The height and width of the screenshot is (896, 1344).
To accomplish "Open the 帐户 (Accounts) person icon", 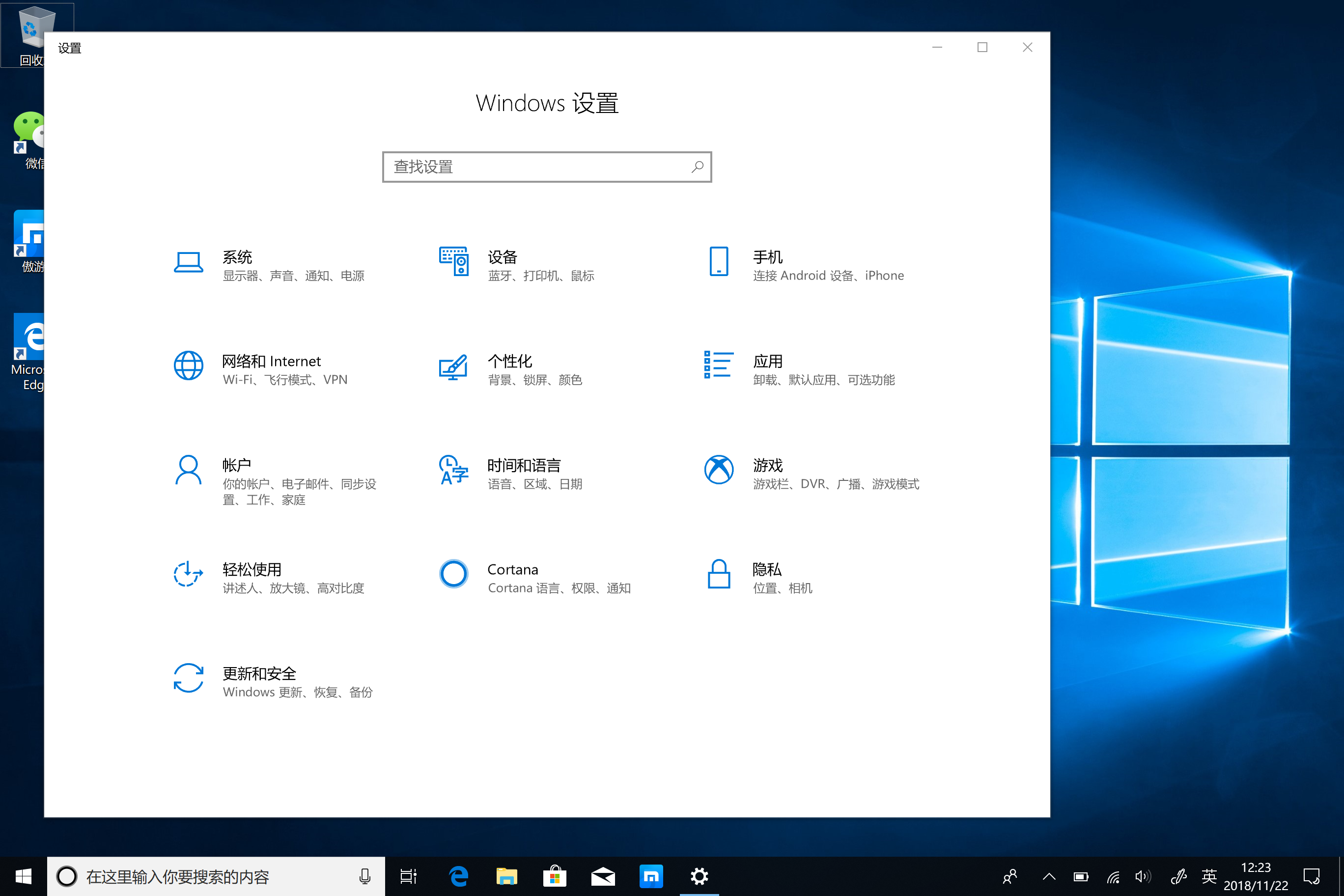I will [x=188, y=470].
